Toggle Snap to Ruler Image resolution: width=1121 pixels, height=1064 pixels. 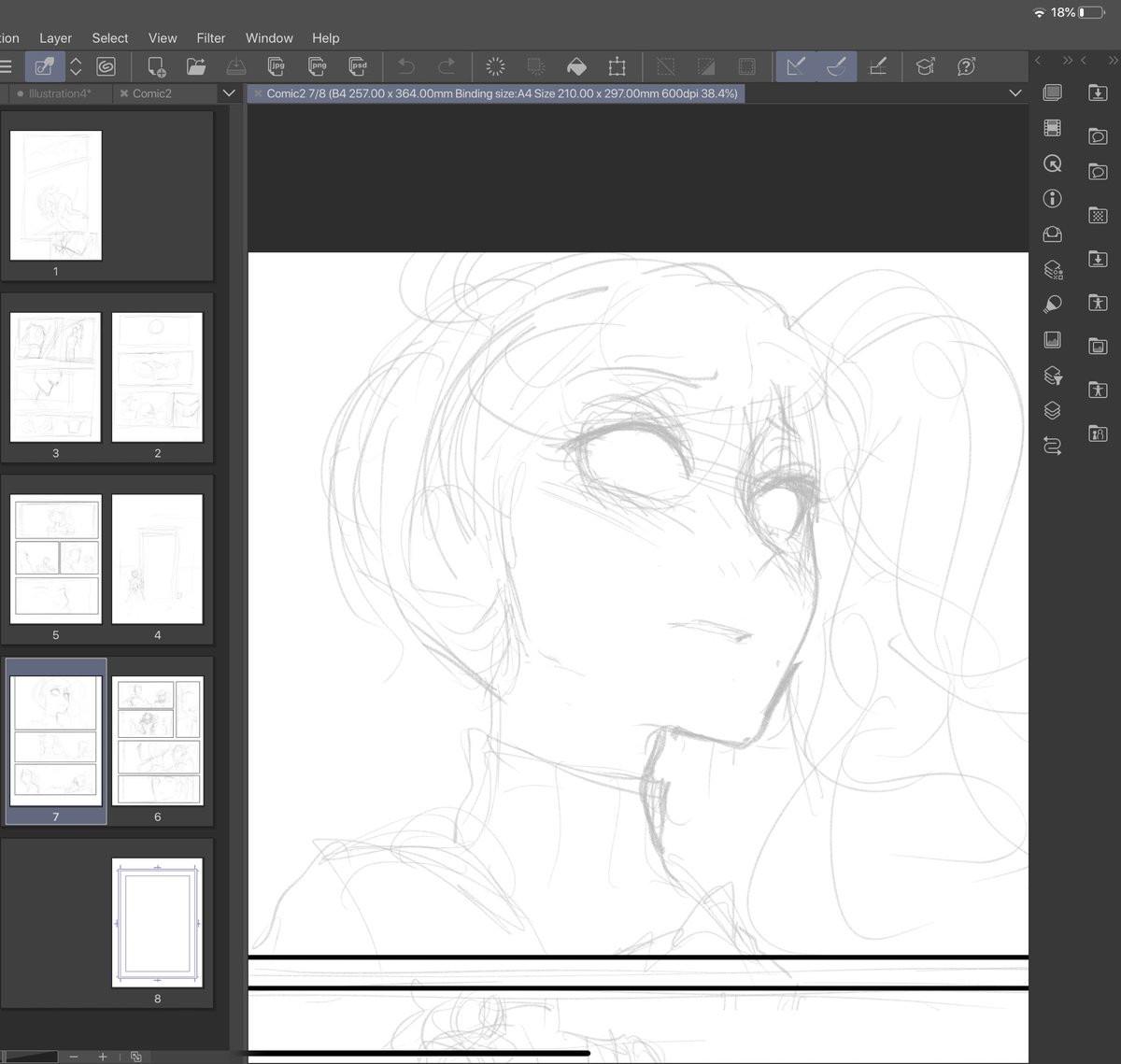[796, 66]
